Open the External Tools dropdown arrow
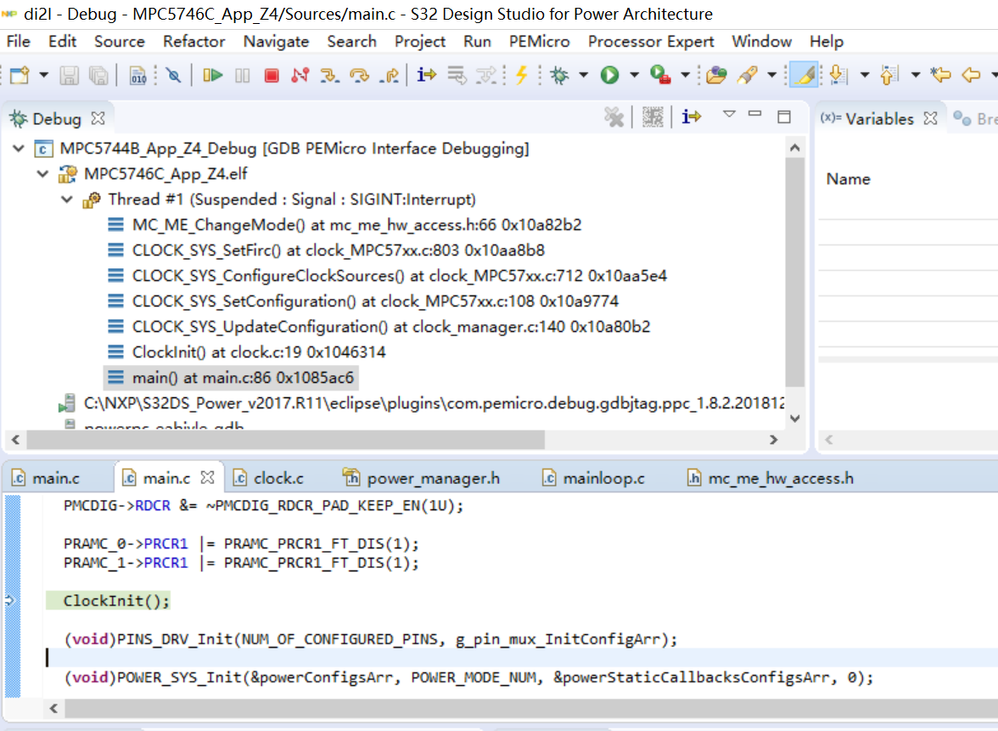Image resolution: width=998 pixels, height=731 pixels. [x=685, y=75]
